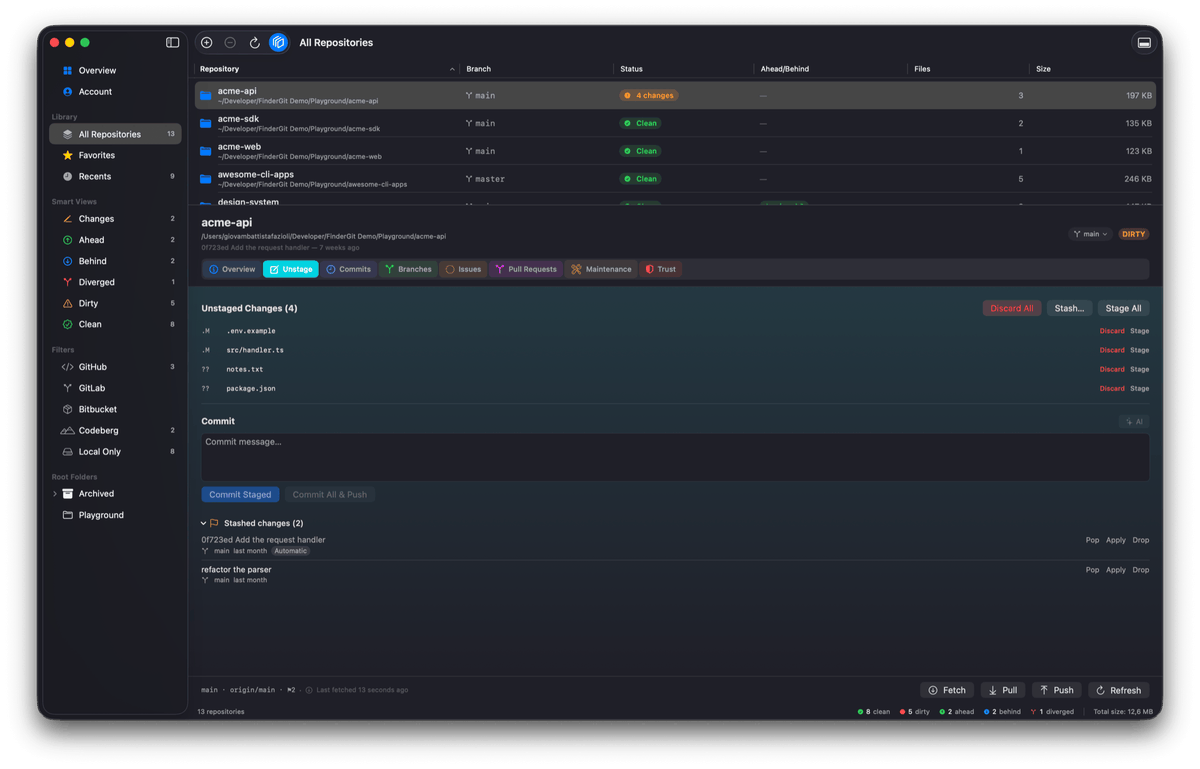The image size is (1200, 769).
Task: Switch to the Unstage tab
Action: [x=291, y=269]
